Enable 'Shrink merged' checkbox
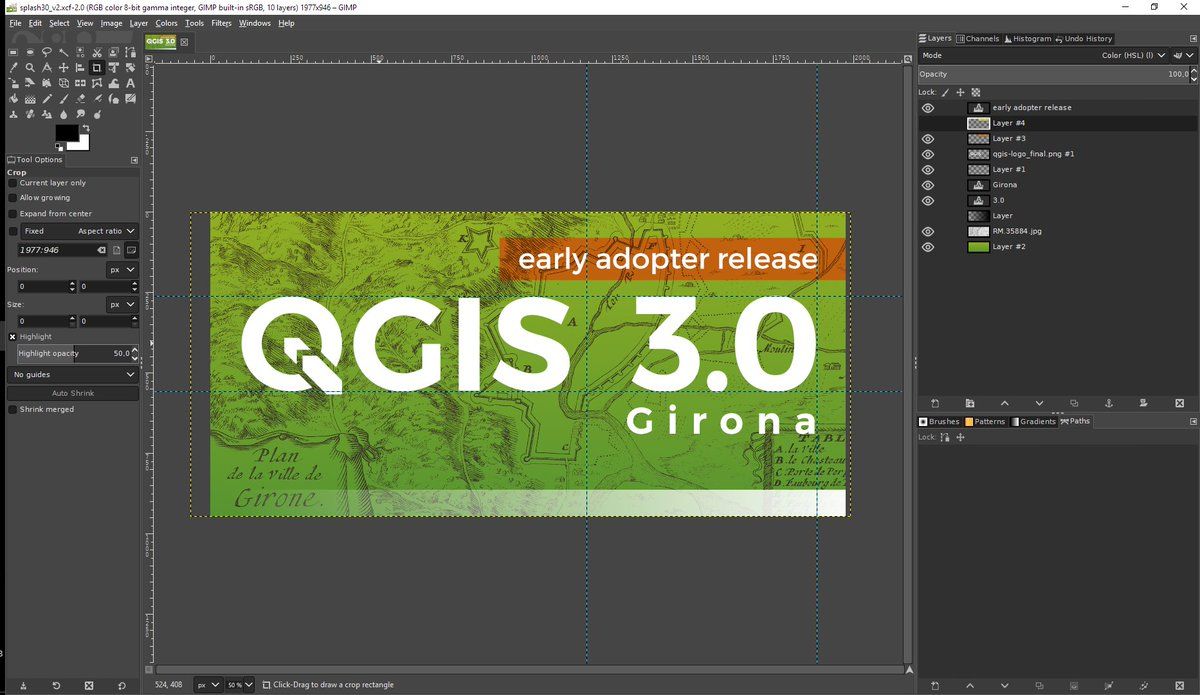 click(x=12, y=409)
